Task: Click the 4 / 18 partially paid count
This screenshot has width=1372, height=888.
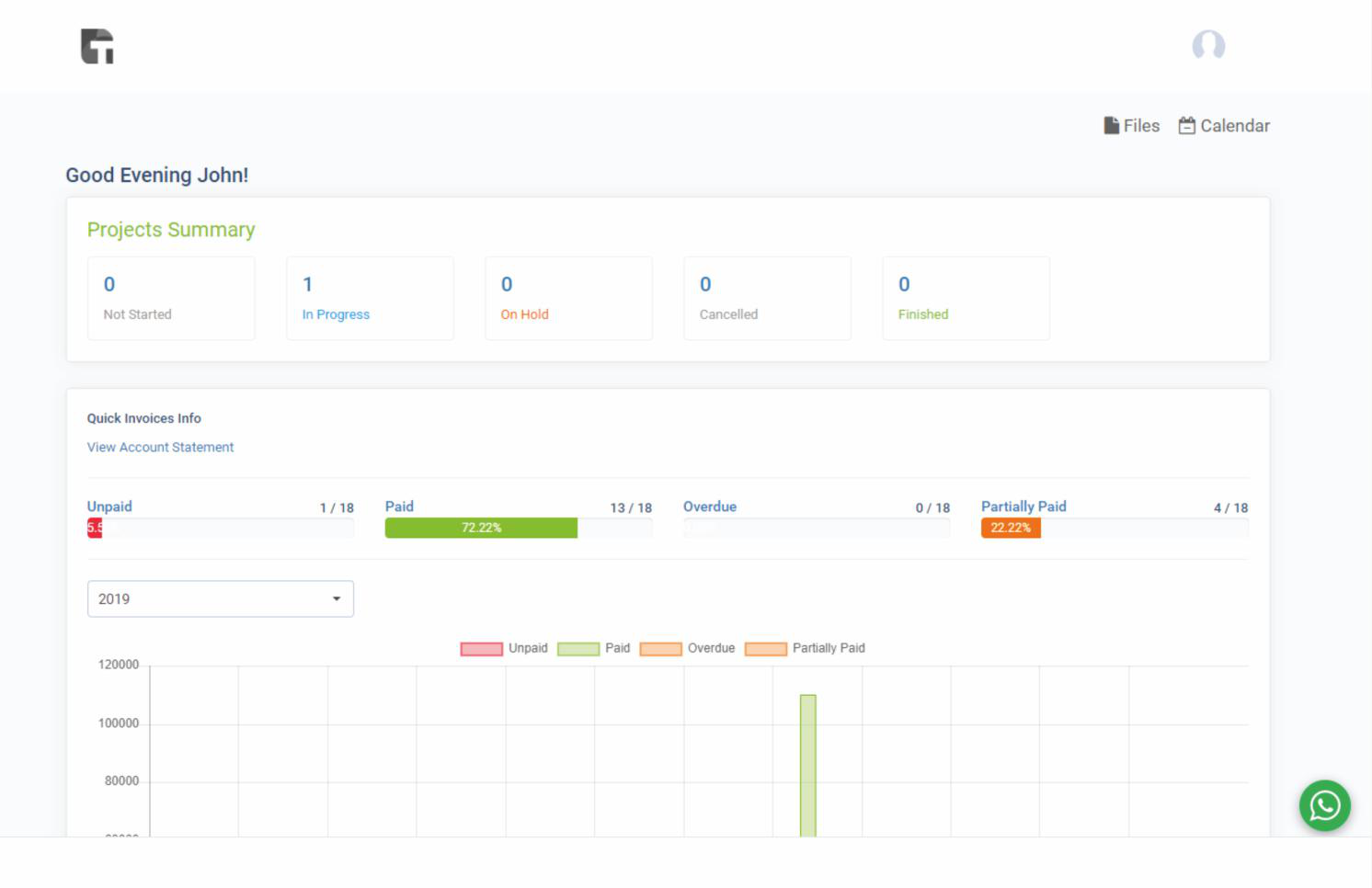Action: (x=1230, y=507)
